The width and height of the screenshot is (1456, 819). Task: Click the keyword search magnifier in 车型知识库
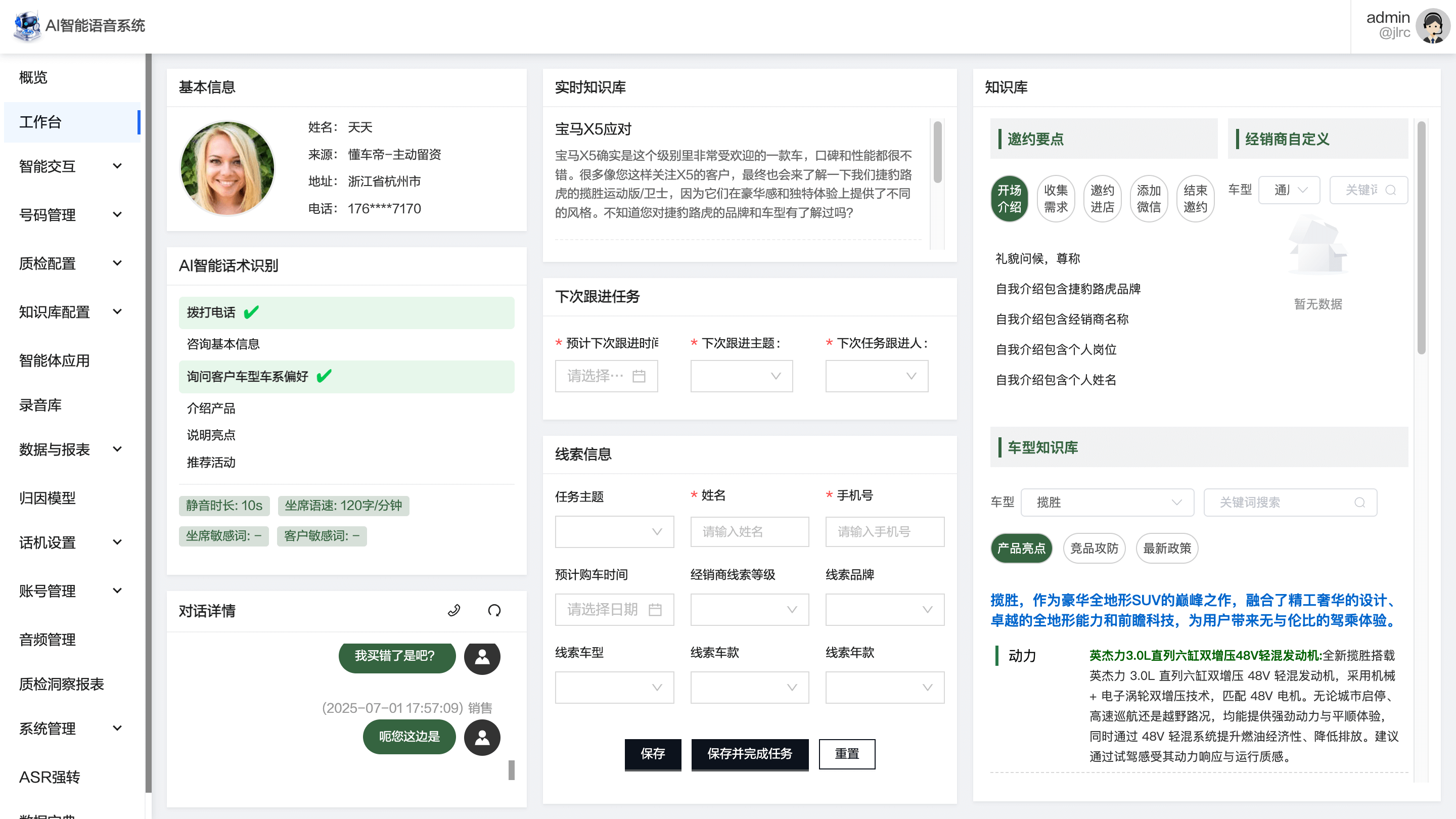pos(1359,503)
